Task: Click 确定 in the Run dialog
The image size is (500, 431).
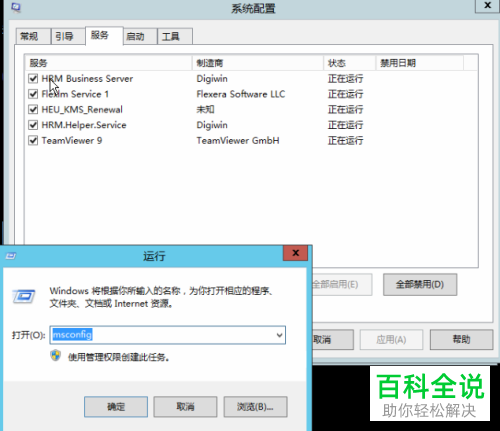Action: point(116,407)
